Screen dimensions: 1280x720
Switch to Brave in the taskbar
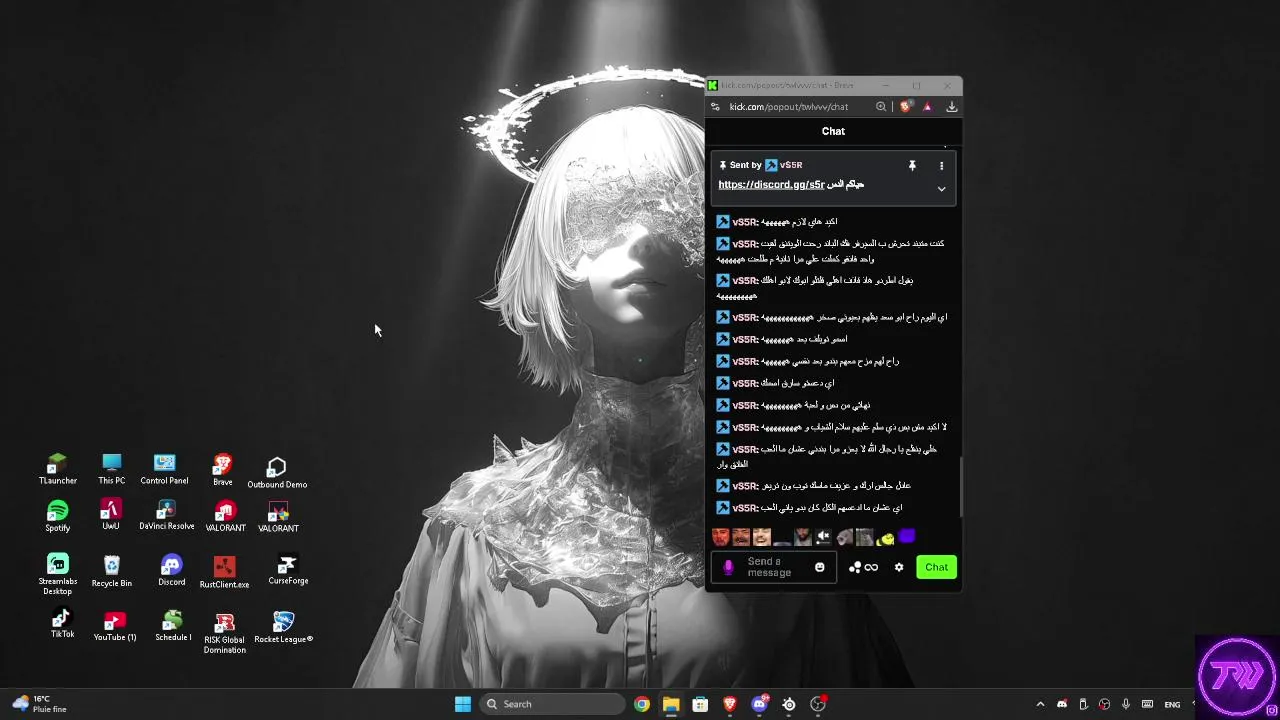(730, 704)
